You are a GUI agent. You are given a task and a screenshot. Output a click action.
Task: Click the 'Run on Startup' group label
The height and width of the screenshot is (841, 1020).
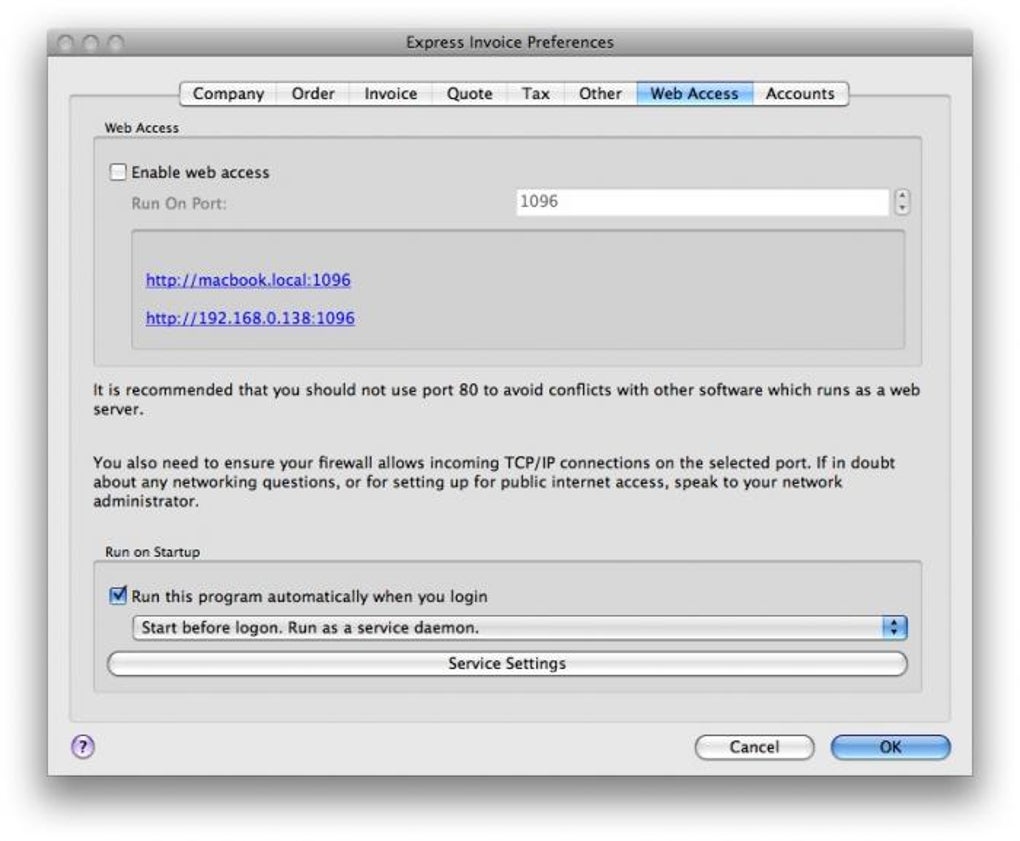pos(152,552)
